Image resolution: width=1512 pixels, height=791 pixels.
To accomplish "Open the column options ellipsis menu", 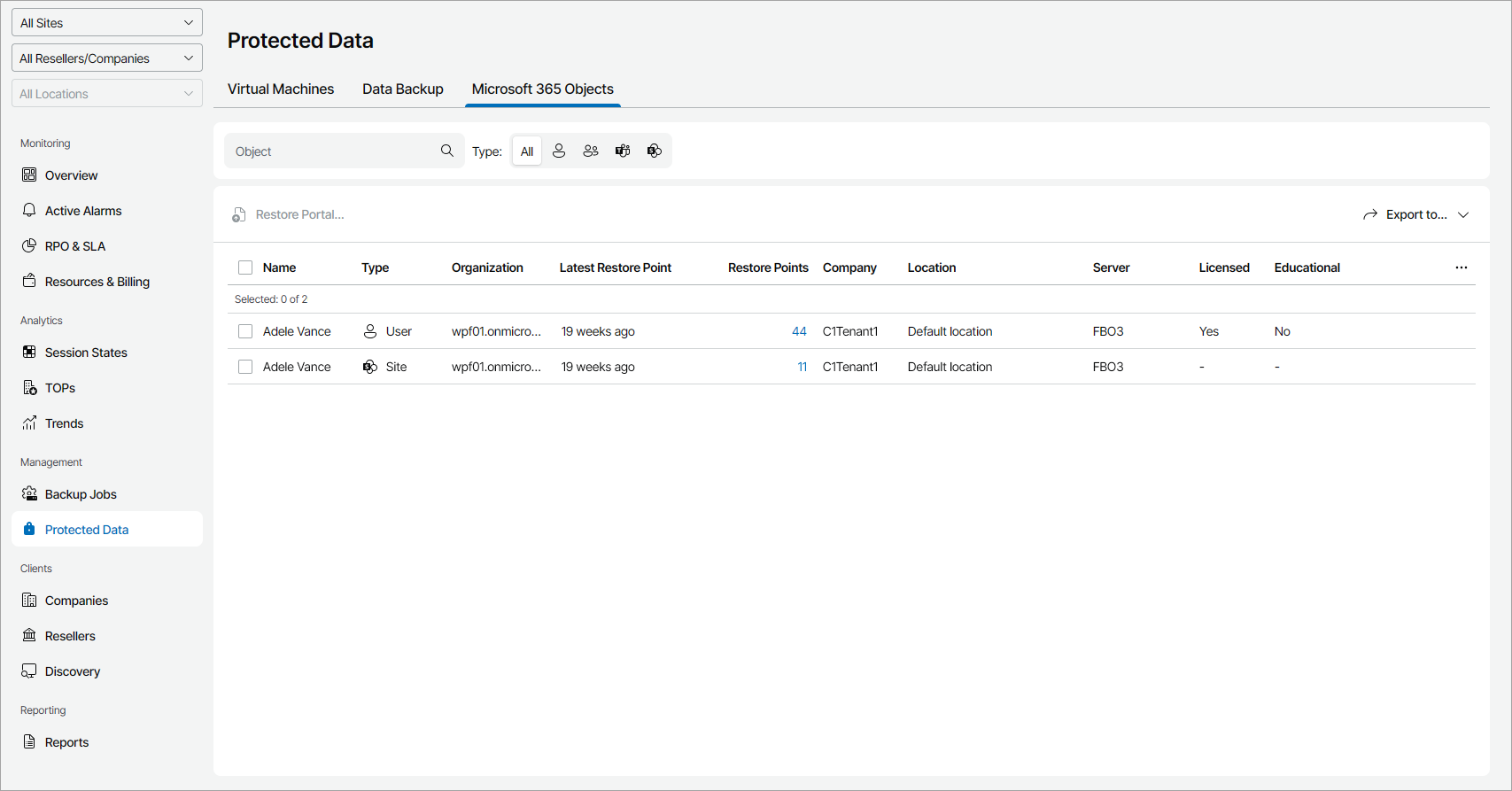I will tap(1462, 268).
